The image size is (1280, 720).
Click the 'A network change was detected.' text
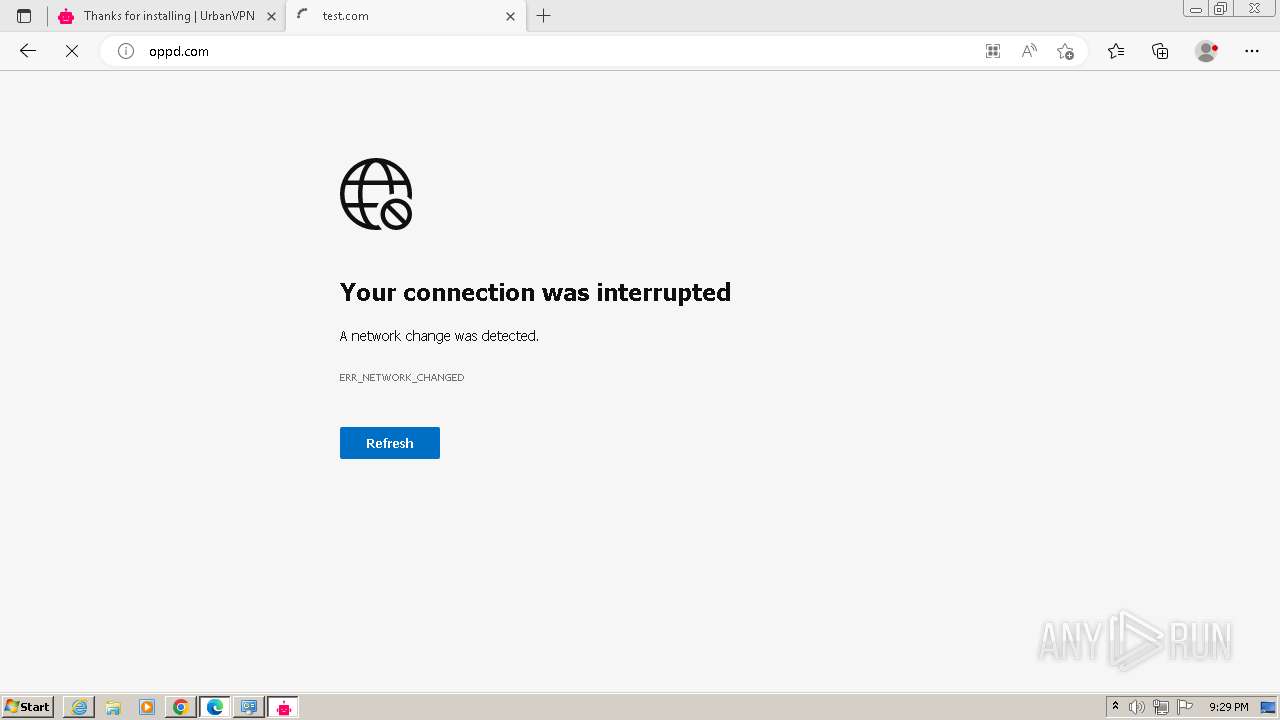[x=439, y=336]
